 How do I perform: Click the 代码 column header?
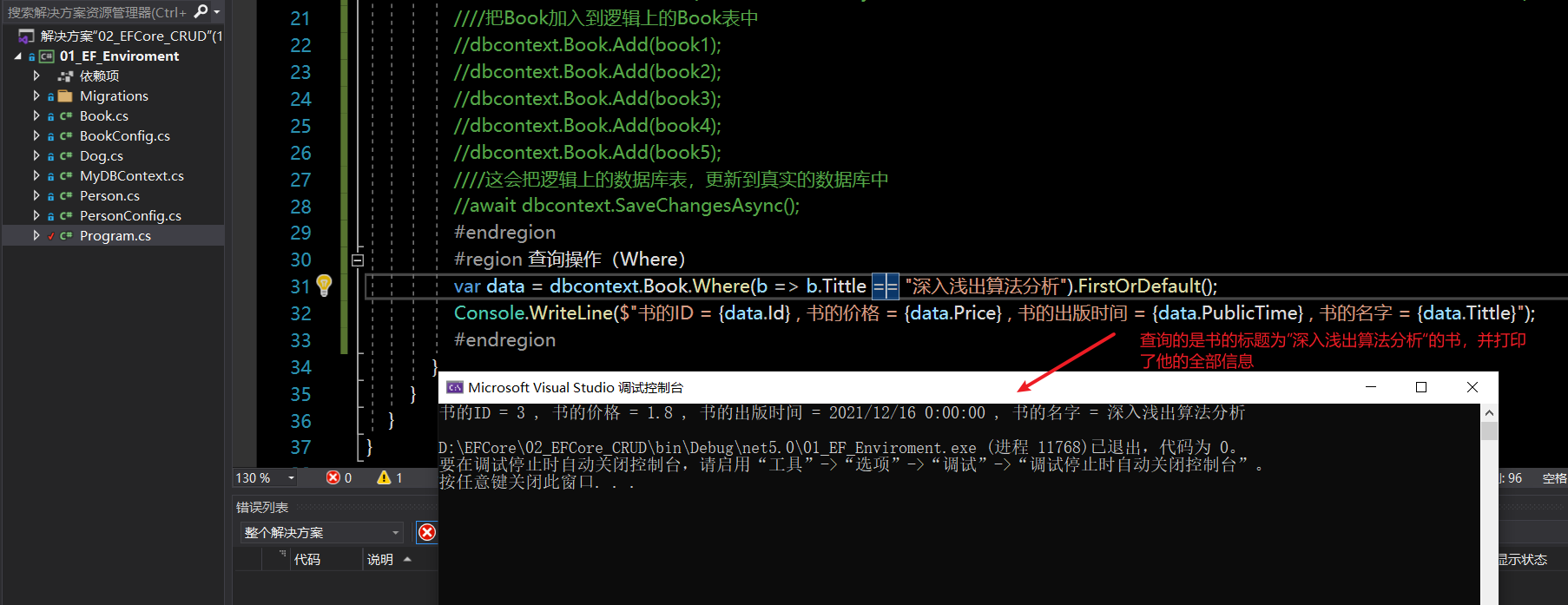307,560
